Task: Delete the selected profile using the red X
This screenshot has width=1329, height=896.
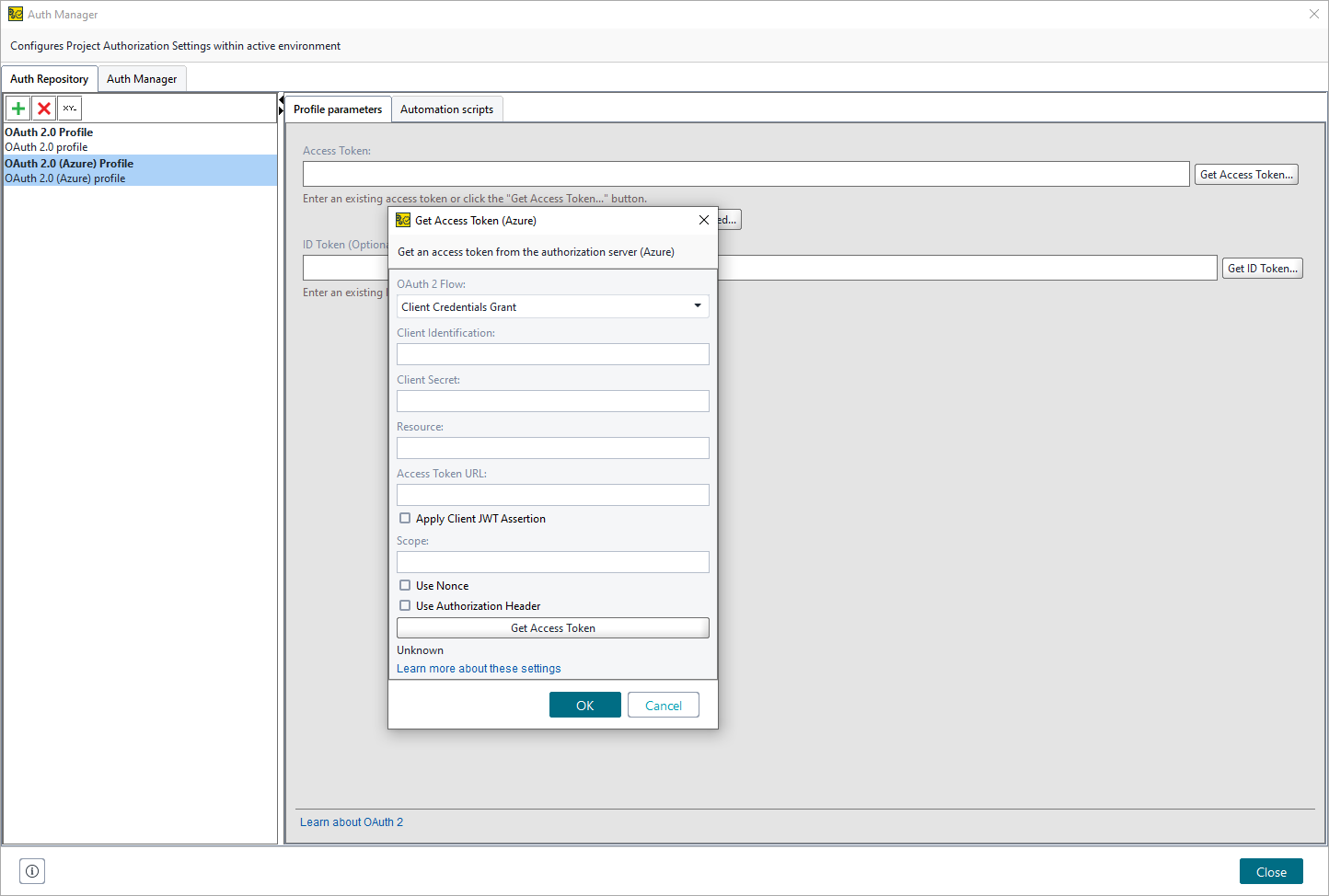Action: click(x=43, y=108)
